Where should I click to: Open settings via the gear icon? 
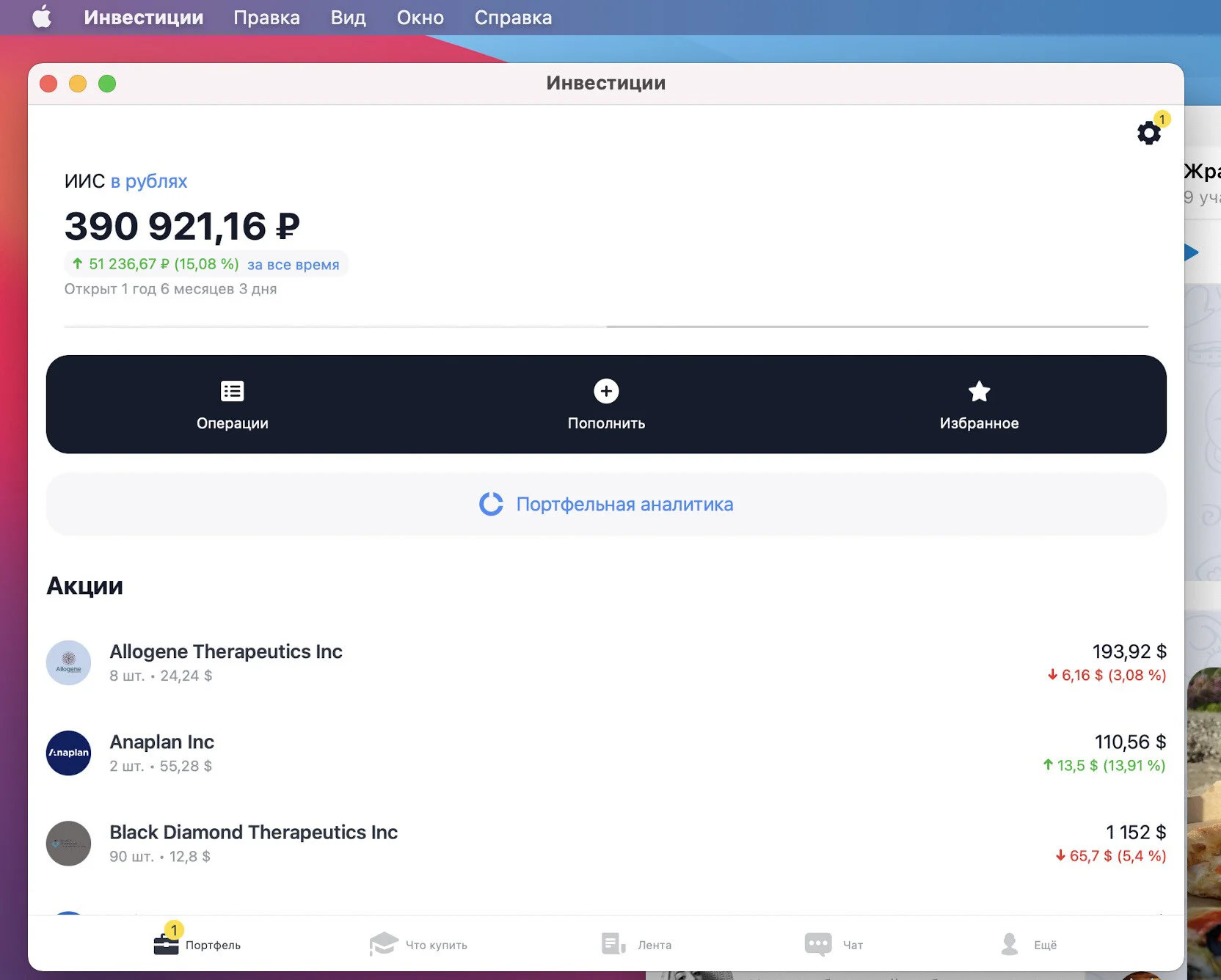coord(1148,133)
